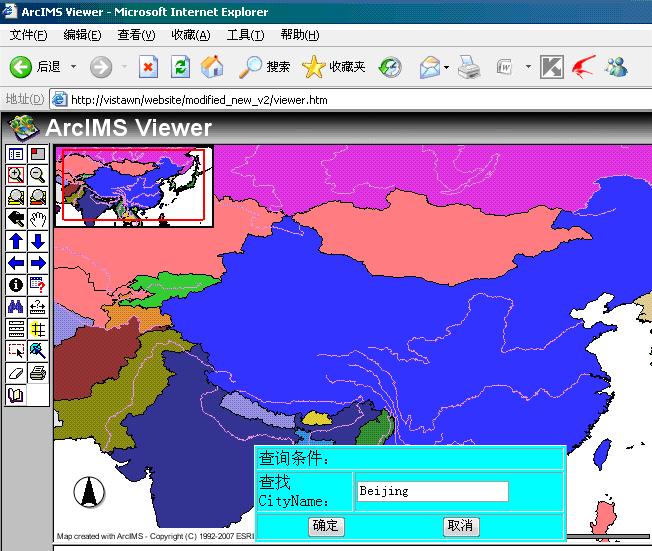Pan map south with down arrow
The width and height of the screenshot is (652, 551).
(x=38, y=241)
